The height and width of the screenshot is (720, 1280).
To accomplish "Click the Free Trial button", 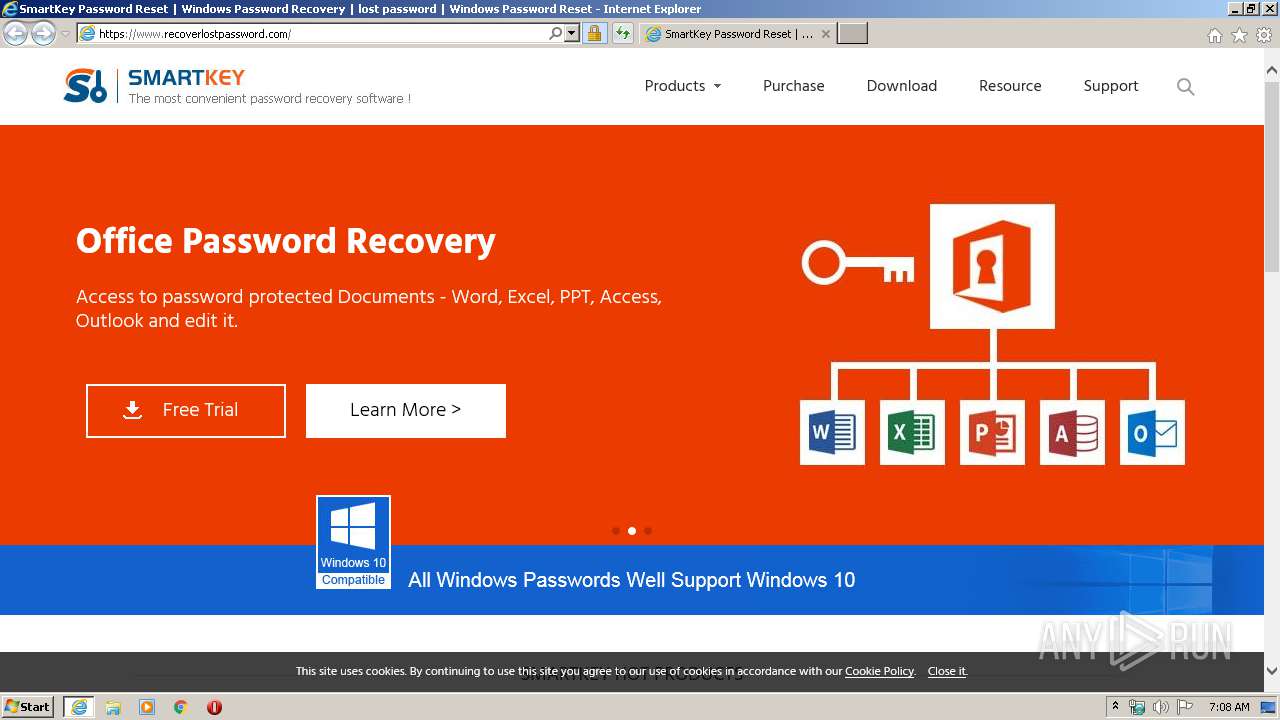I will pyautogui.click(x=186, y=411).
